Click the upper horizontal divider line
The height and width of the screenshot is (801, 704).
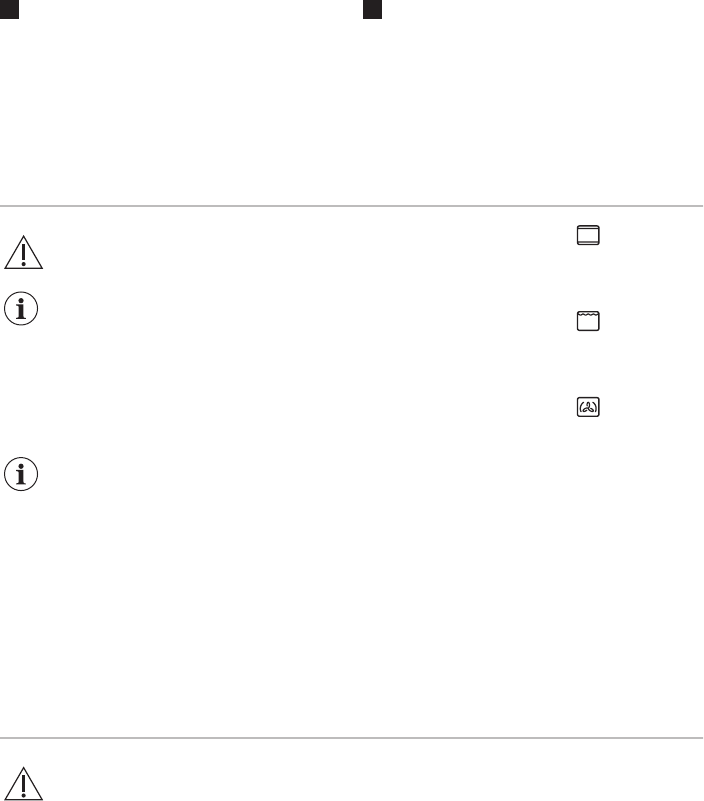pos(351,206)
